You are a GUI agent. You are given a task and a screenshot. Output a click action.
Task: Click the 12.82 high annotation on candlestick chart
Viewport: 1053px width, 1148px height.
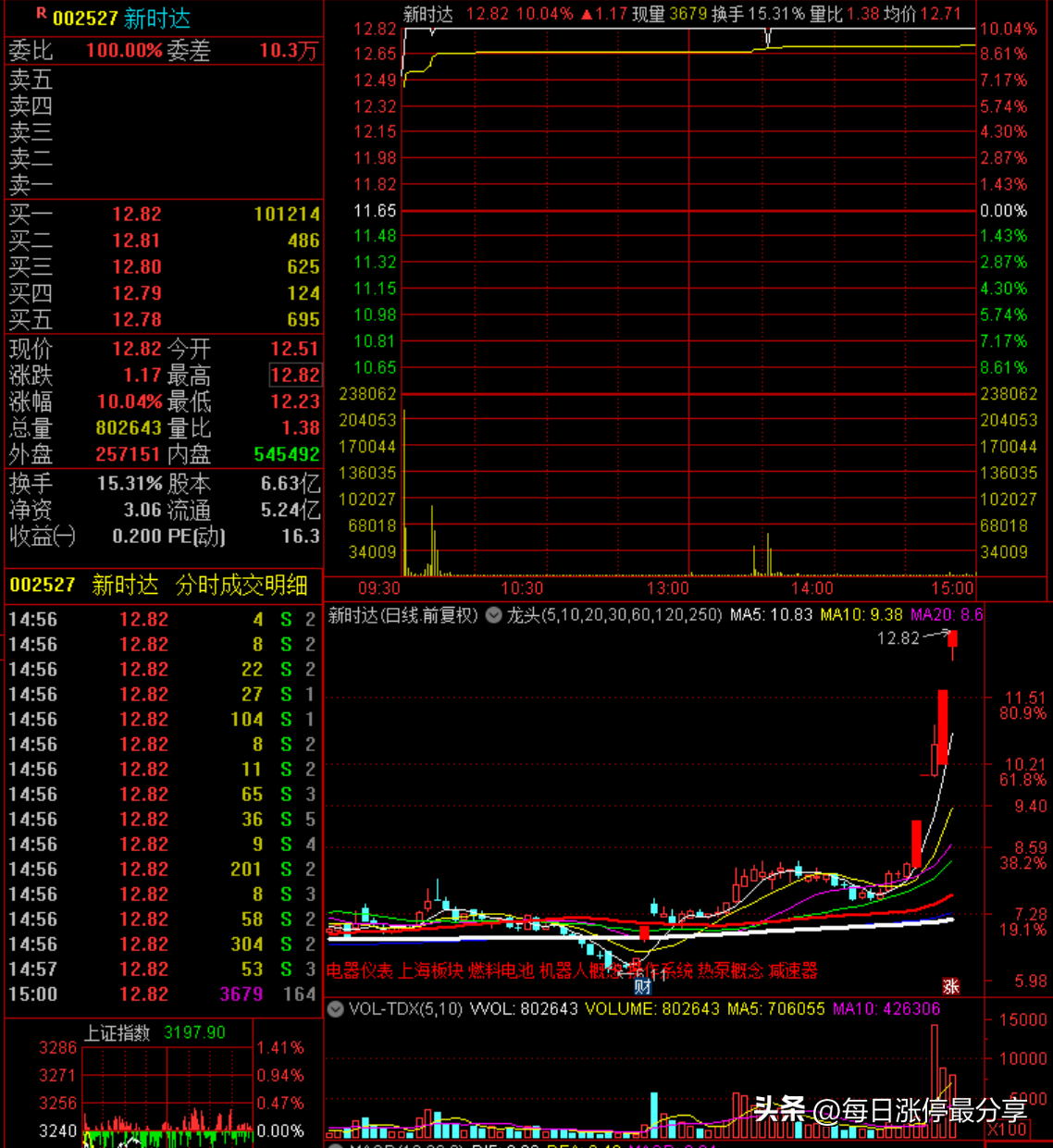tap(898, 638)
